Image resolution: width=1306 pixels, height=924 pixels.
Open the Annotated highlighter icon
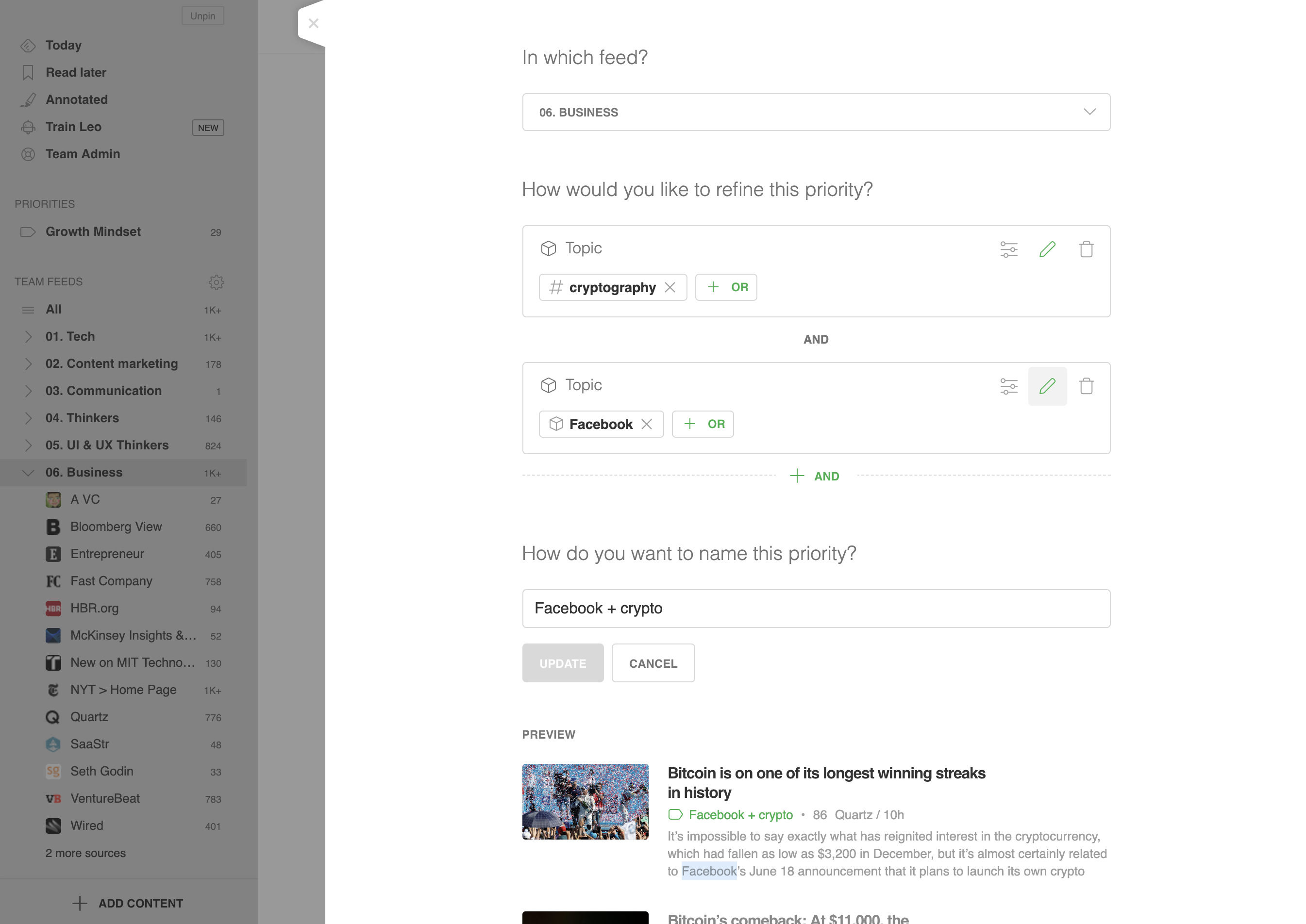tap(28, 99)
